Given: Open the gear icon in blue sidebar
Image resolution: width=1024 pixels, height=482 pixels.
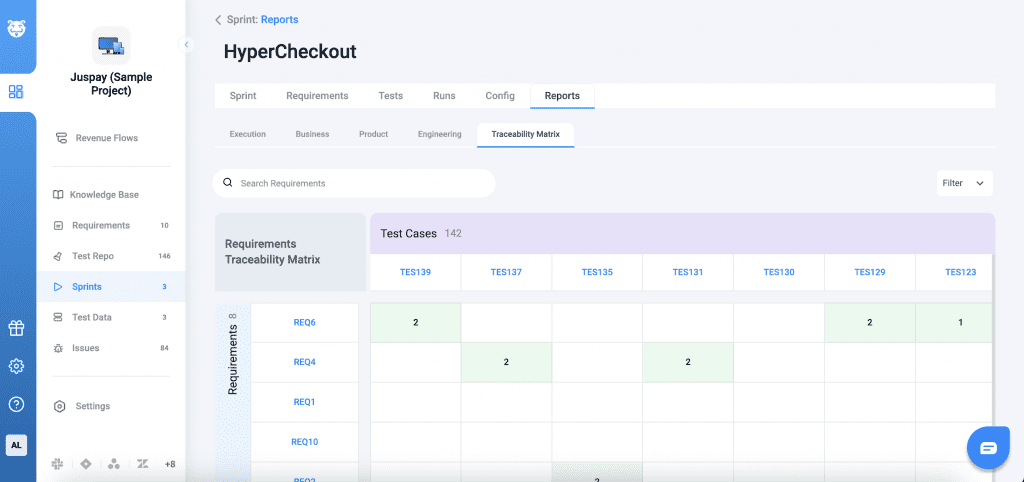Looking at the screenshot, I should pyautogui.click(x=16, y=366).
